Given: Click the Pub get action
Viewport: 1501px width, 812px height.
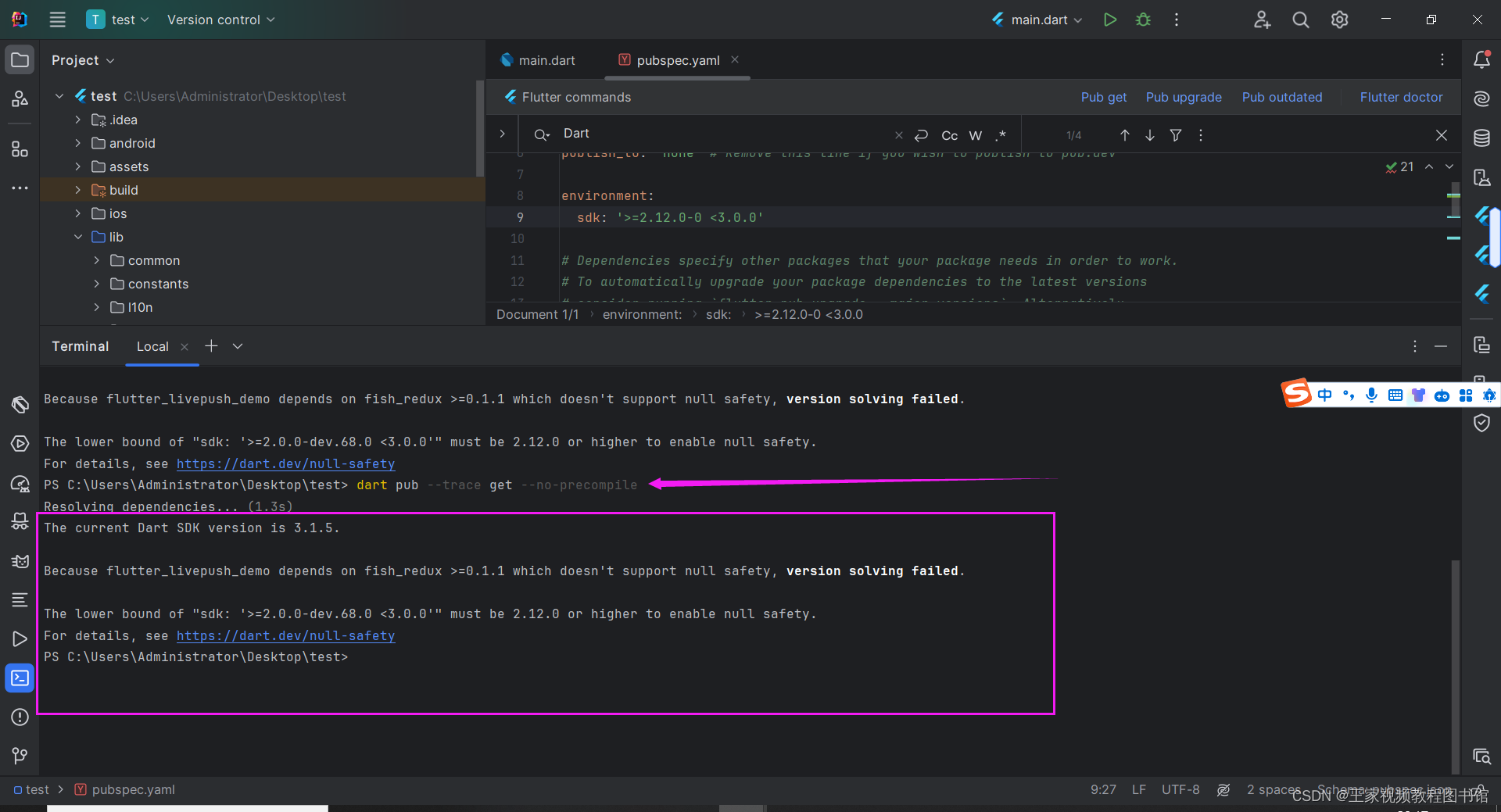Looking at the screenshot, I should (1103, 97).
